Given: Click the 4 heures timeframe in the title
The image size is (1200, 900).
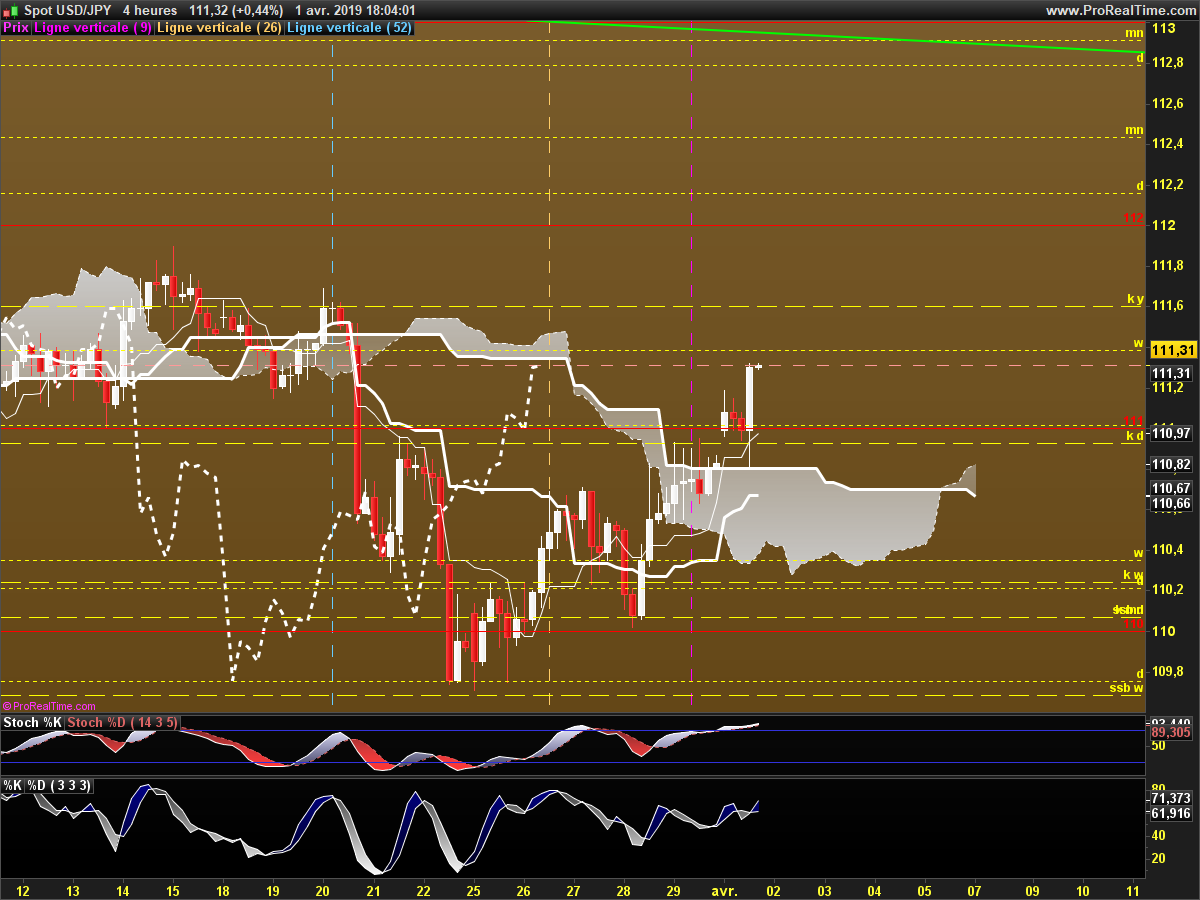Looking at the screenshot, I should point(149,10).
